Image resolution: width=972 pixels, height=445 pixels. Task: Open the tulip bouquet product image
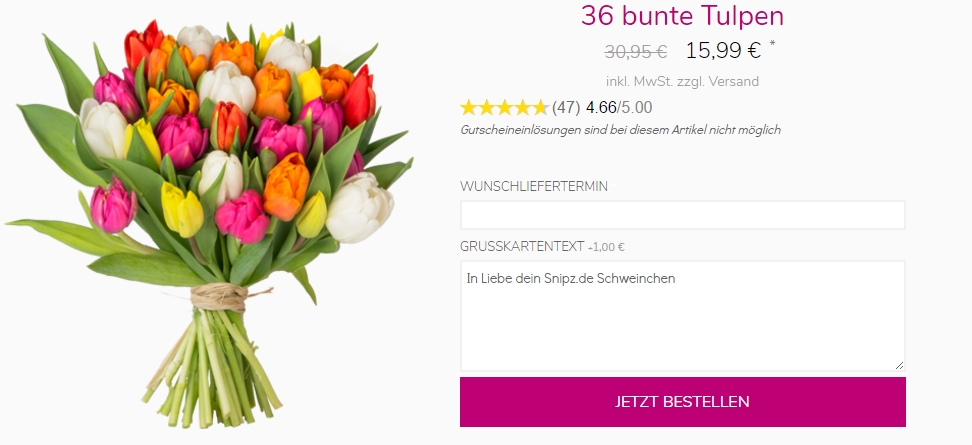click(x=211, y=223)
